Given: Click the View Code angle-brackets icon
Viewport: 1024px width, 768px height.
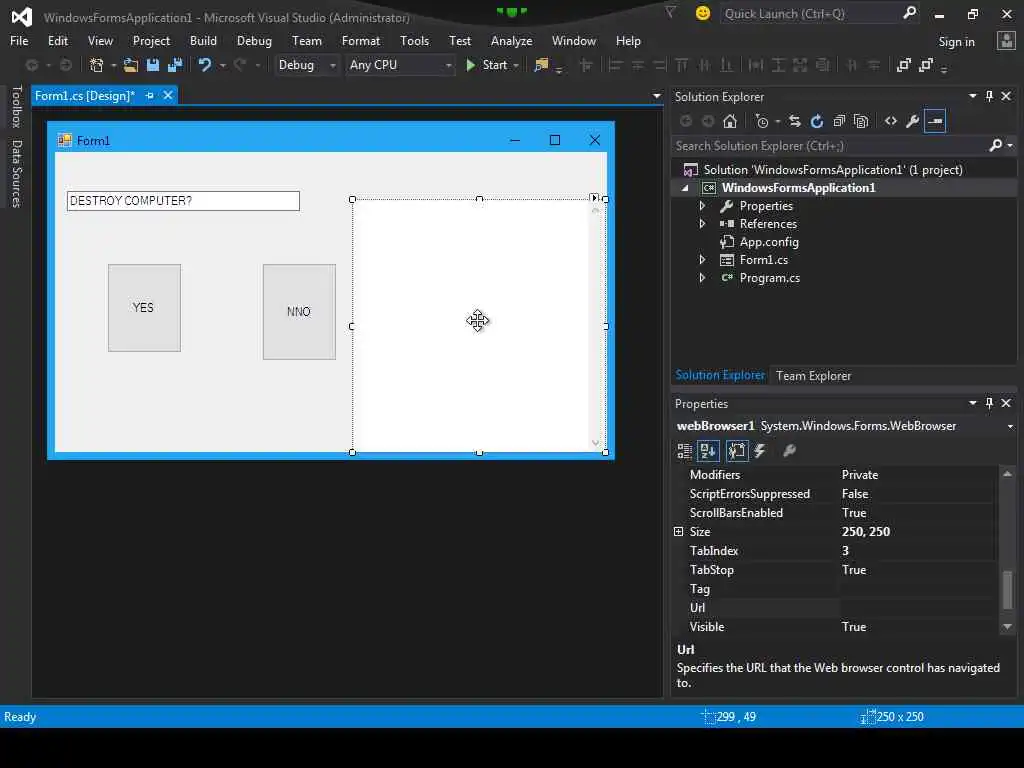Looking at the screenshot, I should pos(891,121).
